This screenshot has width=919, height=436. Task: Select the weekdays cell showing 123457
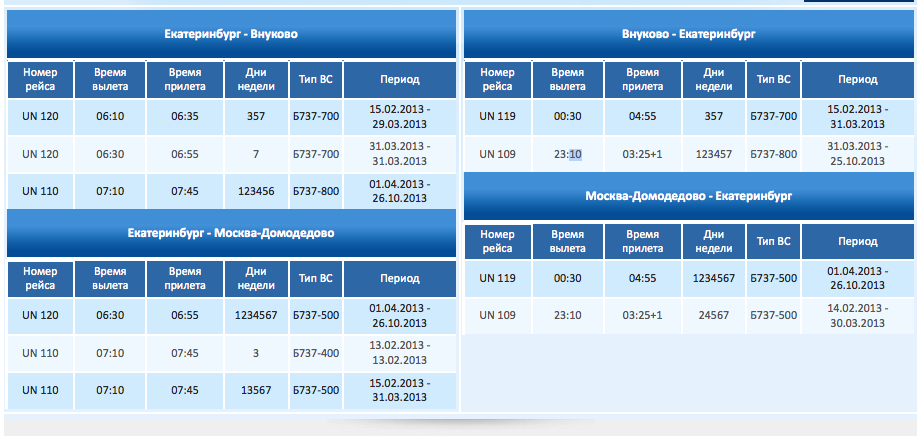pos(713,154)
